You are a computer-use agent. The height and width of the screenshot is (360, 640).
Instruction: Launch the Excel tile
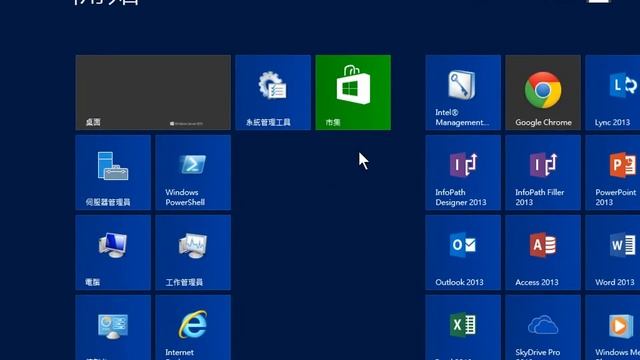(463, 328)
